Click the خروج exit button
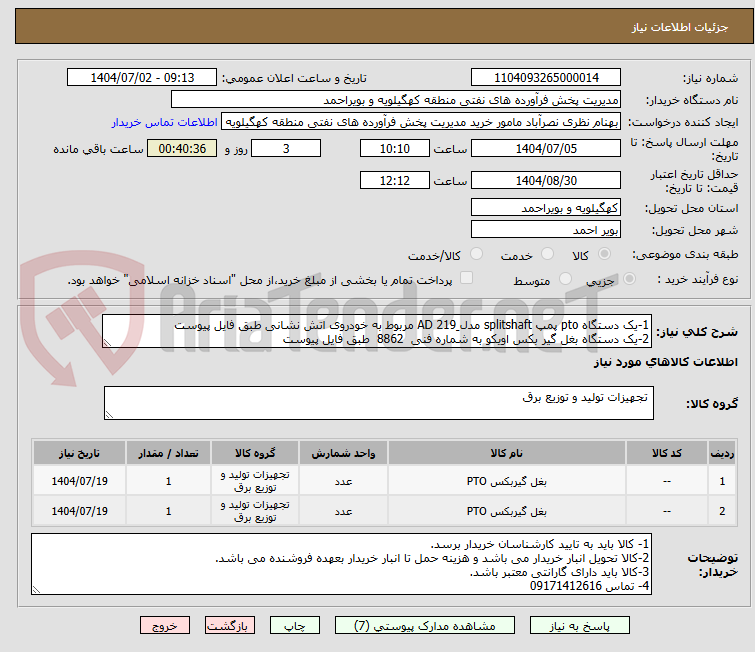Image resolution: width=755 pixels, height=652 pixels. coord(165,626)
